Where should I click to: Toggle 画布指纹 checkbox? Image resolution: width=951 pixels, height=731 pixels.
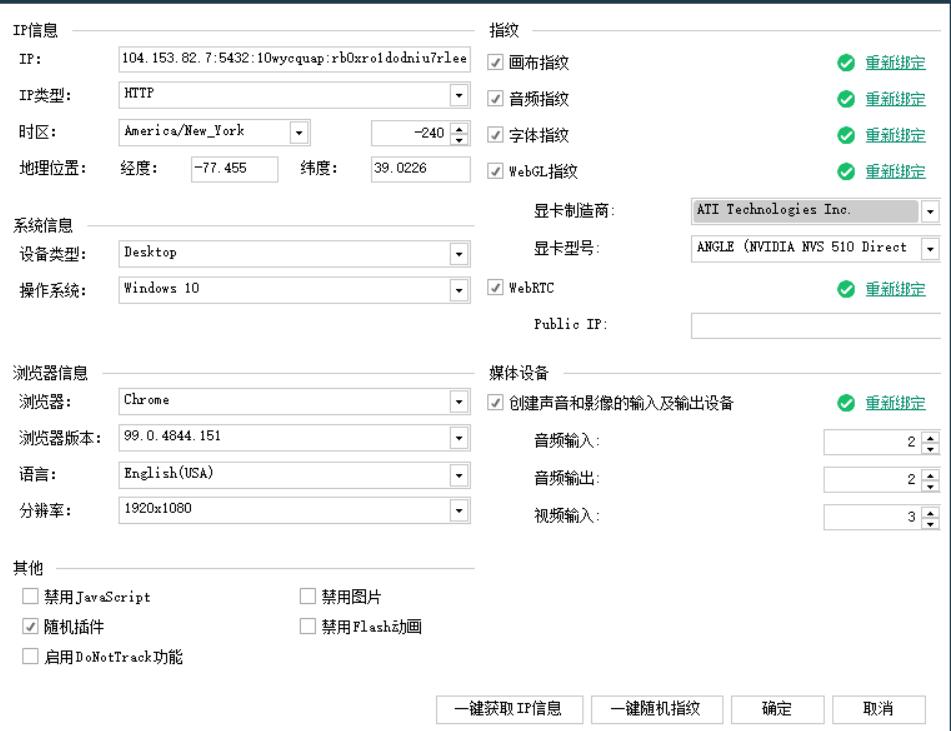496,62
